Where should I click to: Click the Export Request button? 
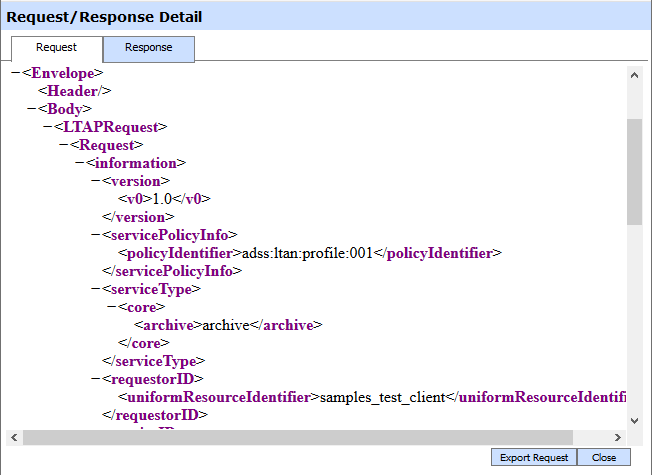tap(534, 457)
